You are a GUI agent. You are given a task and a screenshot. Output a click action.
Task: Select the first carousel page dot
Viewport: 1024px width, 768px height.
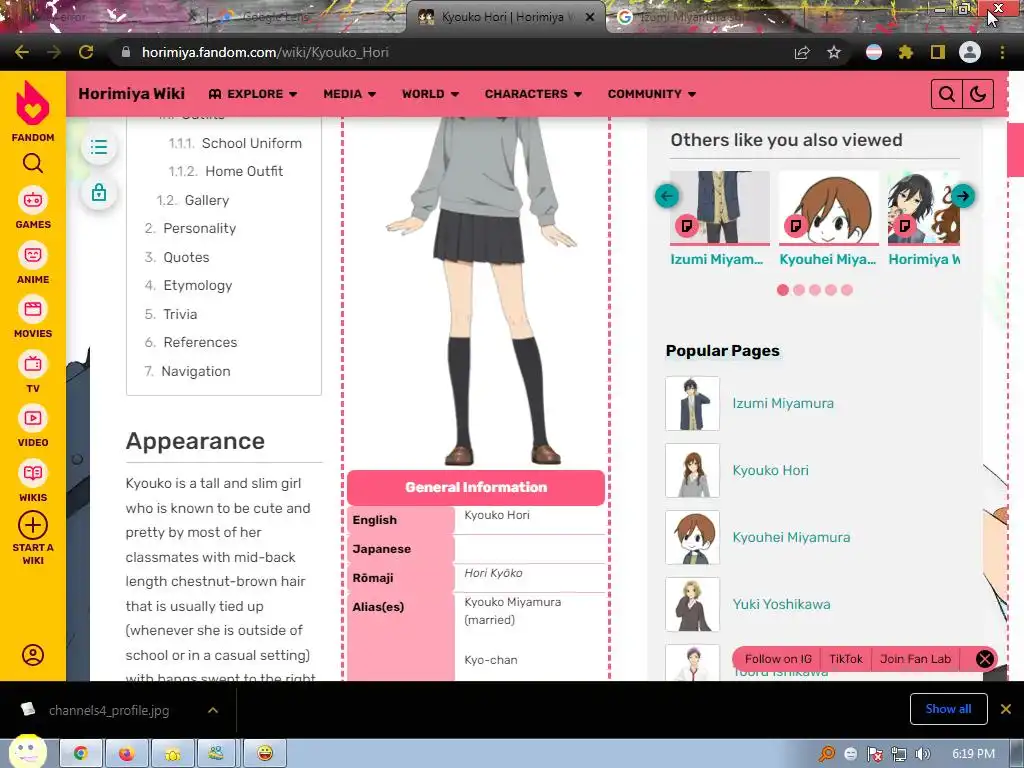[783, 290]
